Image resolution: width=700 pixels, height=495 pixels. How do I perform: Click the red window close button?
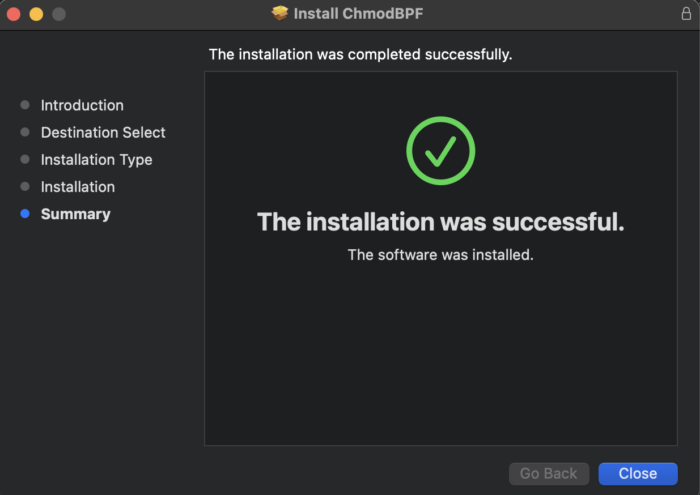pyautogui.click(x=14, y=14)
